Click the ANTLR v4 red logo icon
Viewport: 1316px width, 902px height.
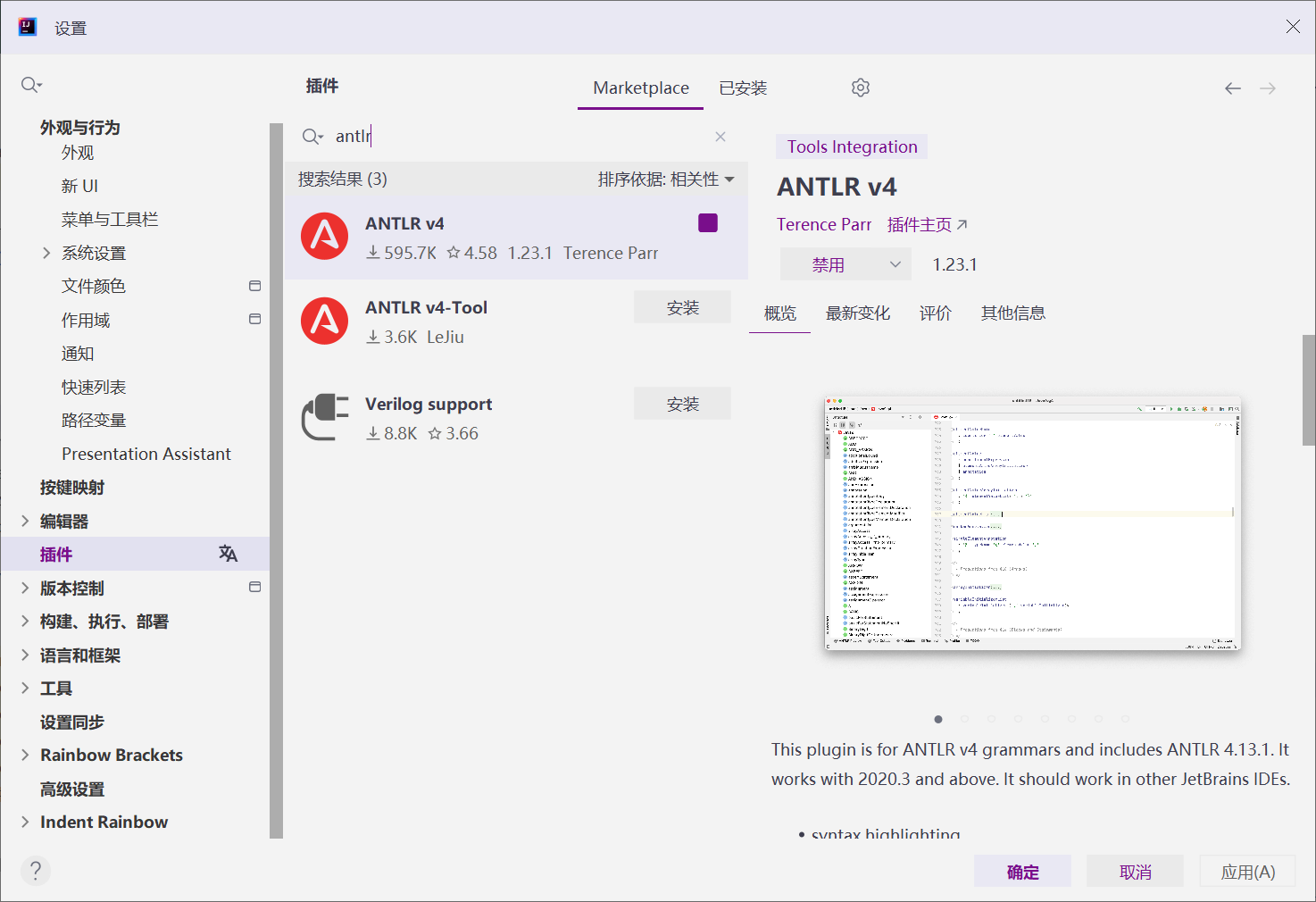pyautogui.click(x=324, y=237)
